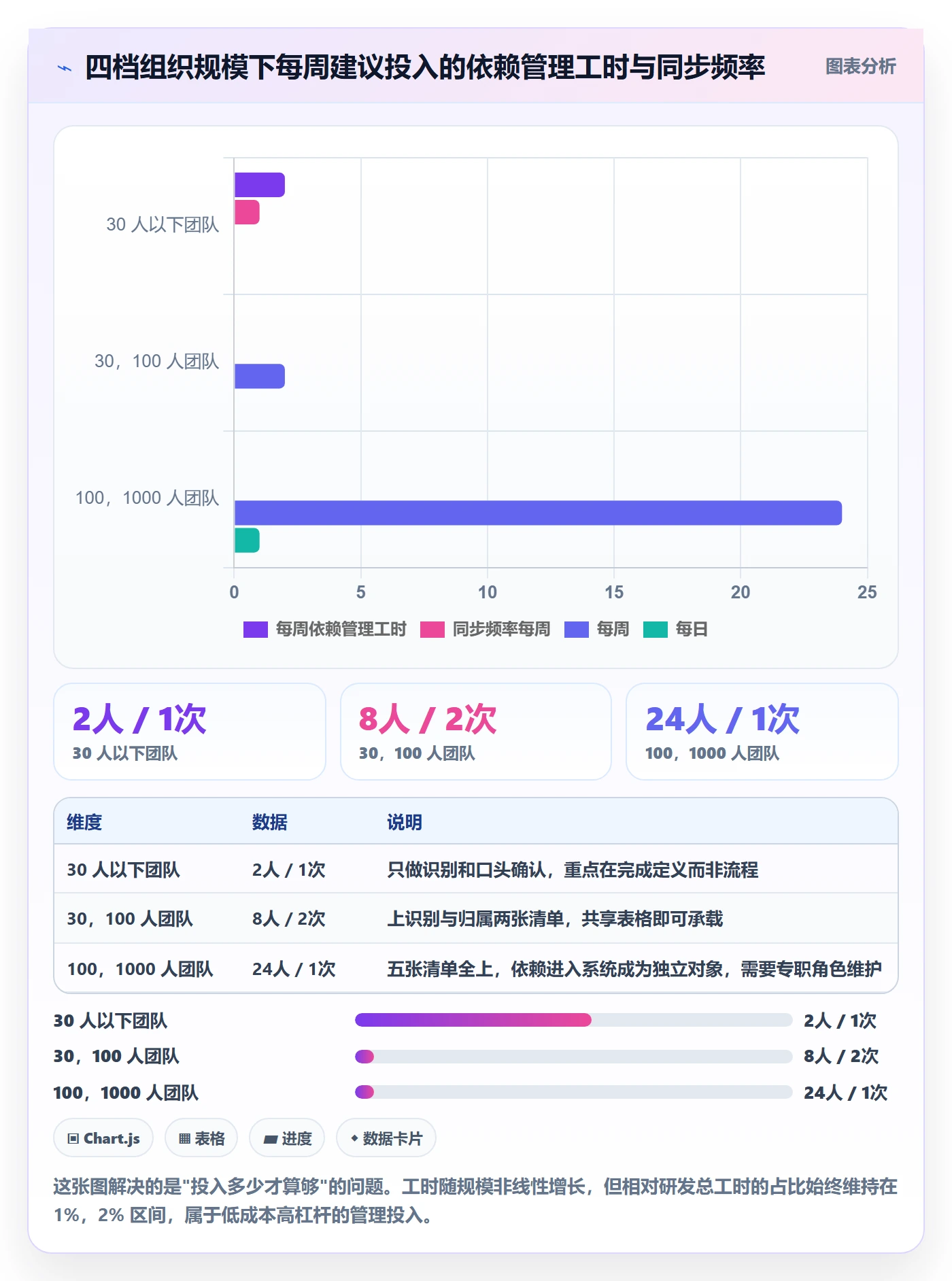Click the 进度 tag chip

pos(287,1138)
